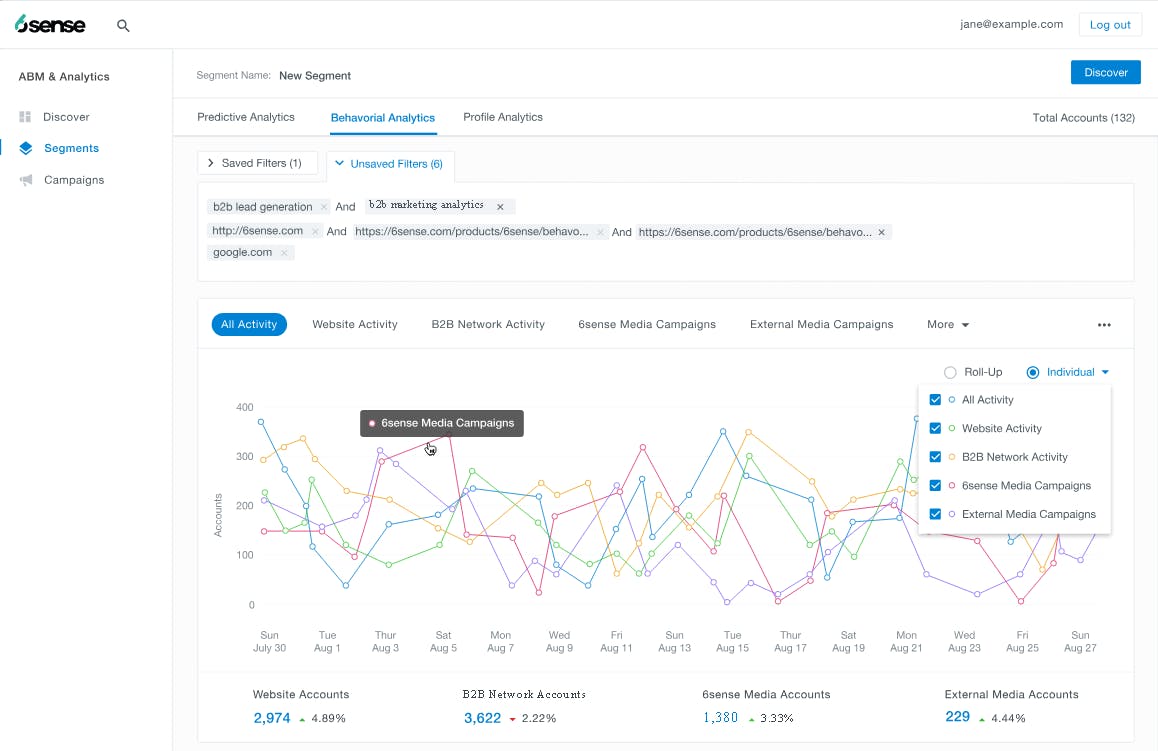
Task: Remove the 'b2b lead generation' filter tag
Action: [324, 207]
